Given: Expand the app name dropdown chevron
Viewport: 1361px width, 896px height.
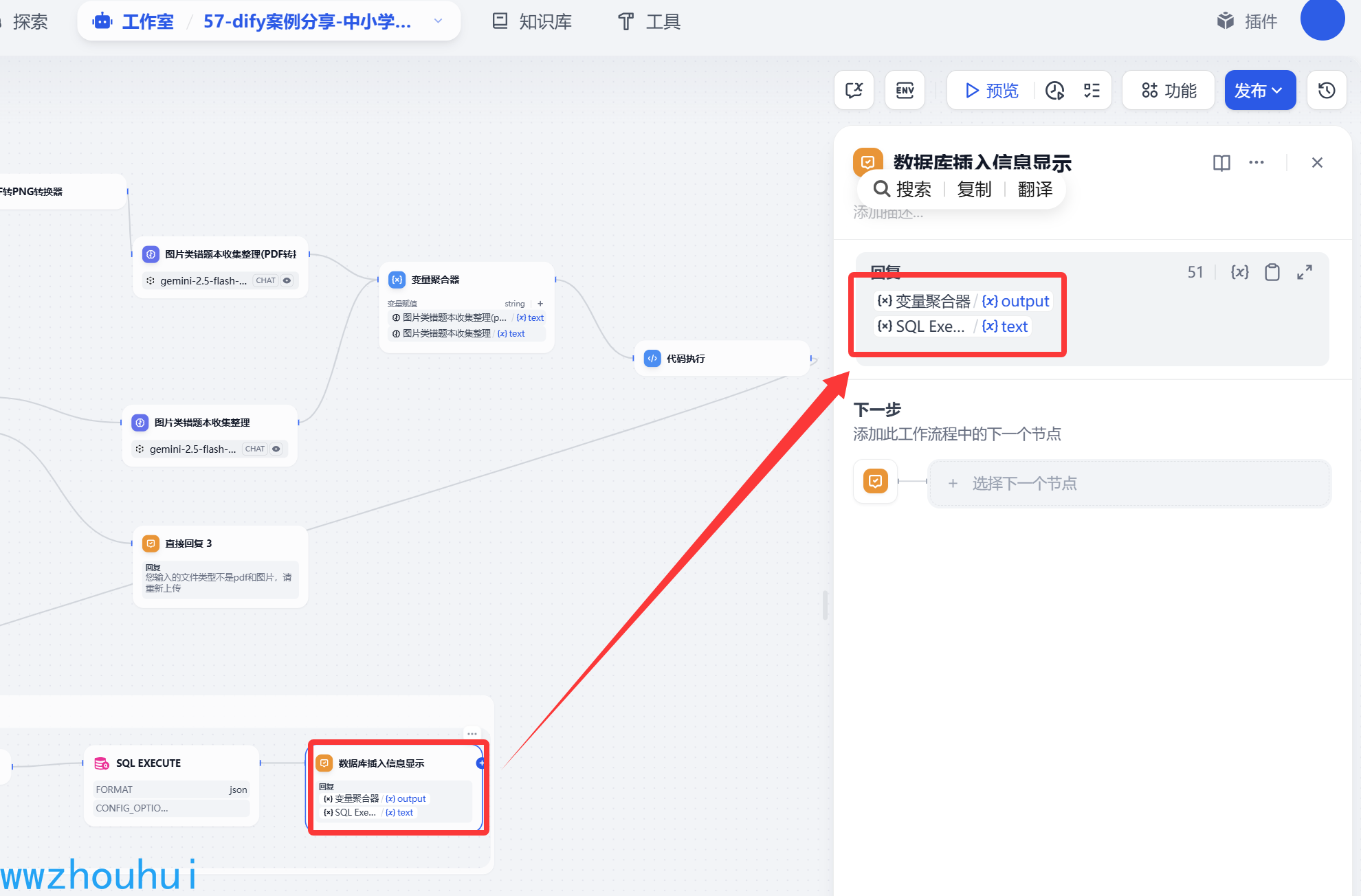Looking at the screenshot, I should pos(438,21).
